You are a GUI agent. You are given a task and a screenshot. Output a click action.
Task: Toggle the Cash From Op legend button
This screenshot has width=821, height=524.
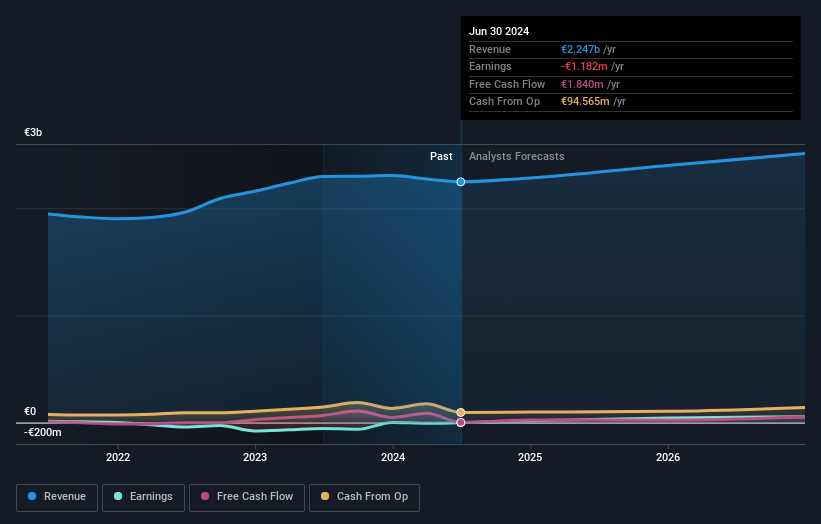[x=364, y=497]
